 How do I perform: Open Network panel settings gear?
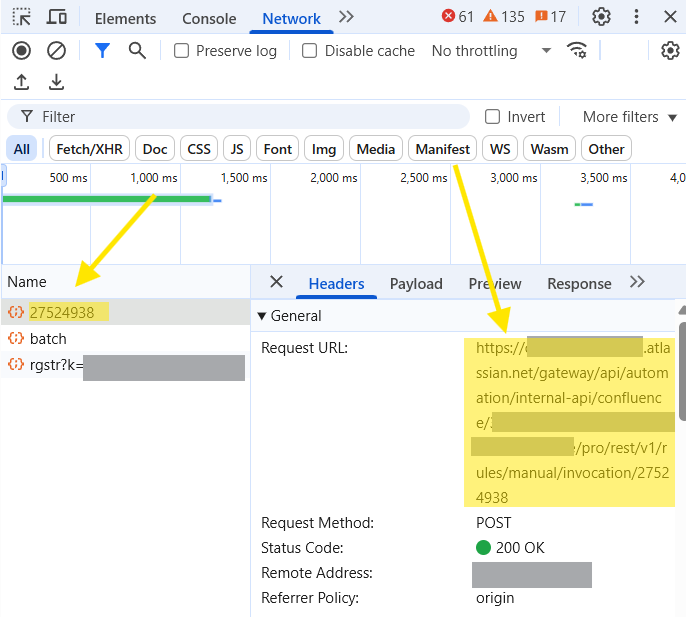coord(670,51)
